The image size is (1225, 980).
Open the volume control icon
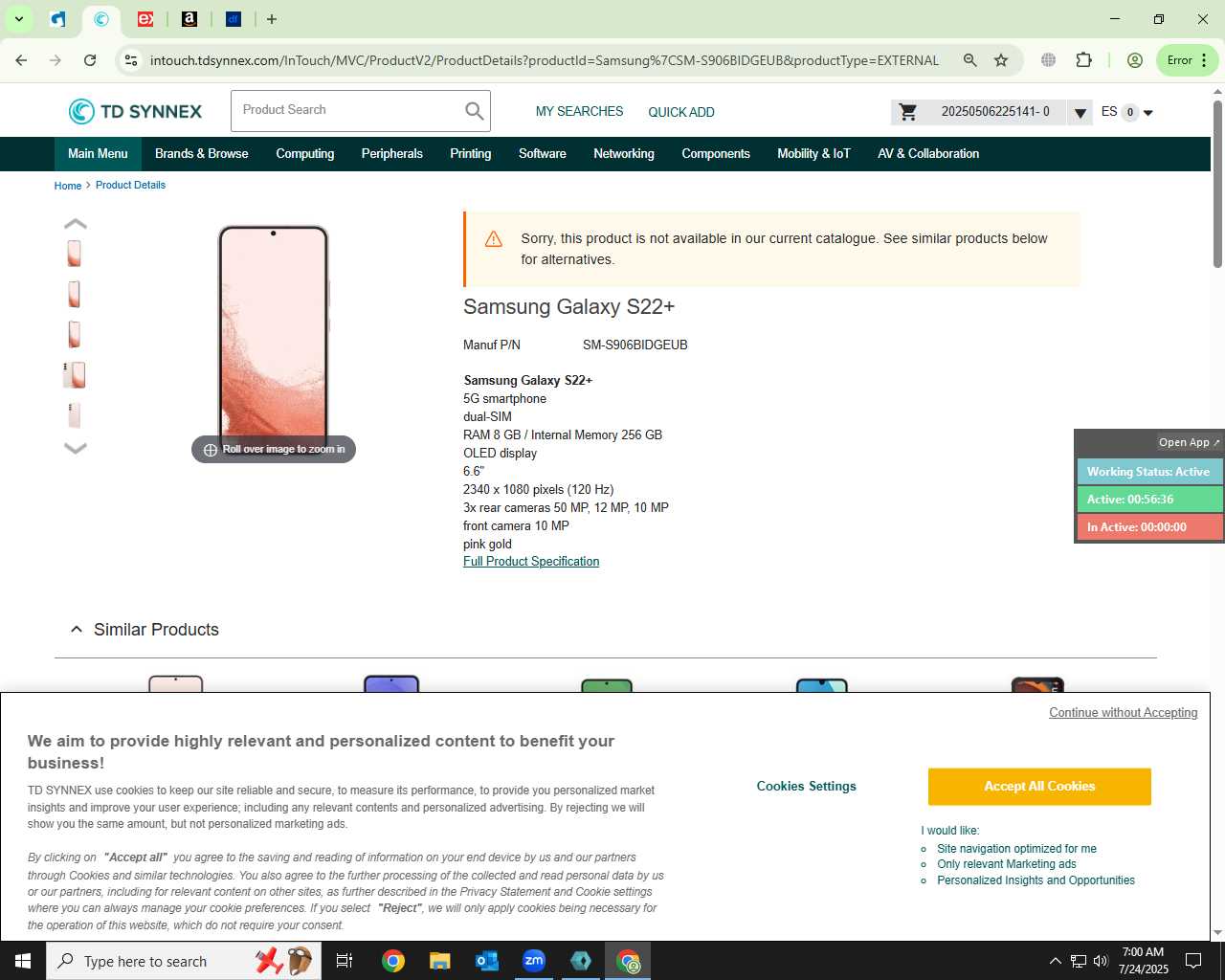click(x=1101, y=961)
